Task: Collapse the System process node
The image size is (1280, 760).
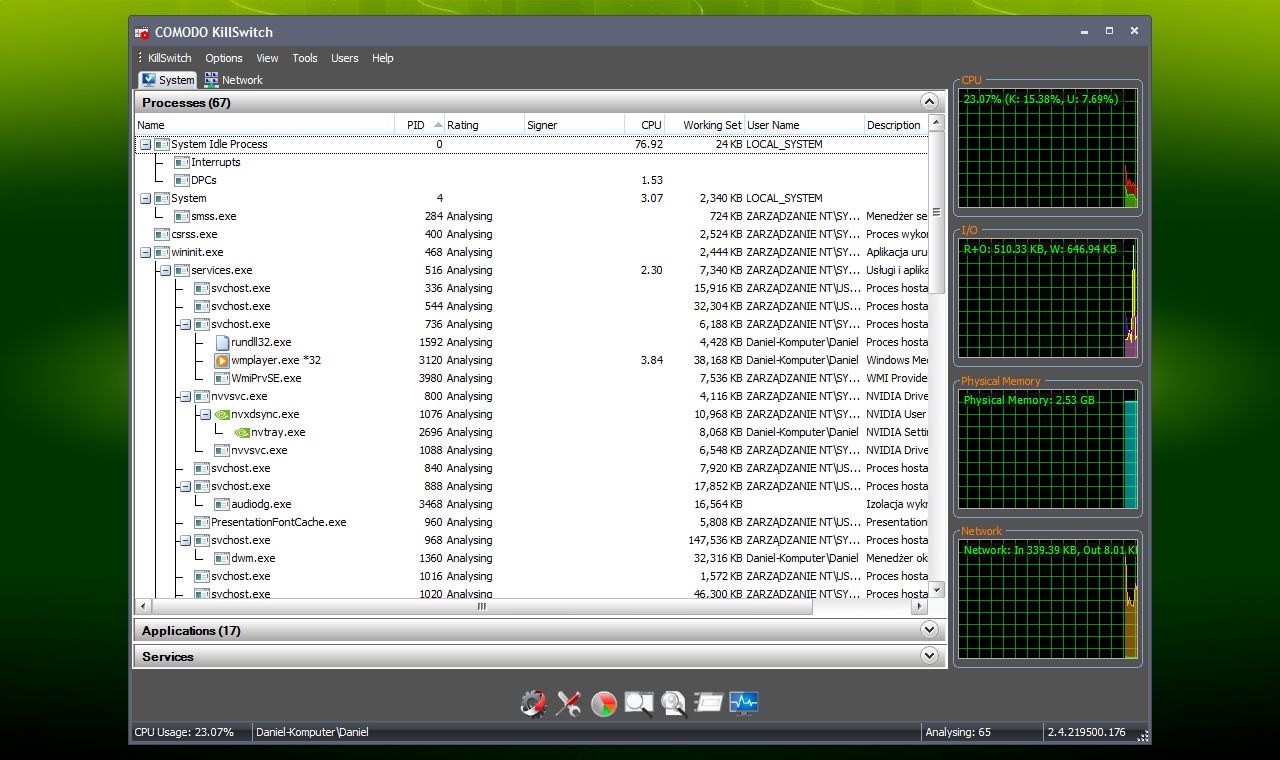Action: coord(145,198)
